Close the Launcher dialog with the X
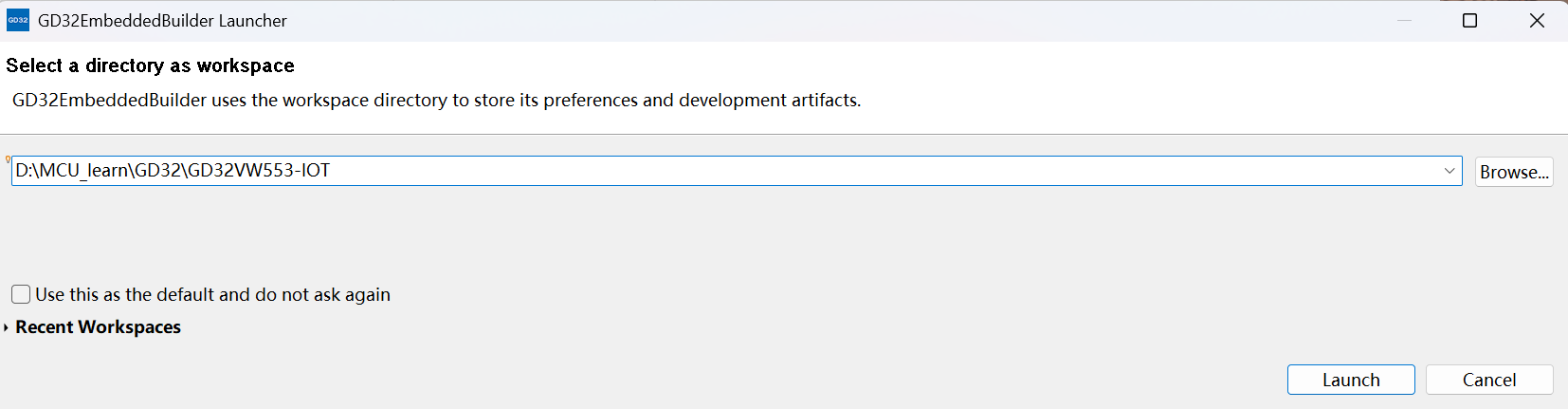Viewport: 1568px width, 409px height. coord(1537,20)
